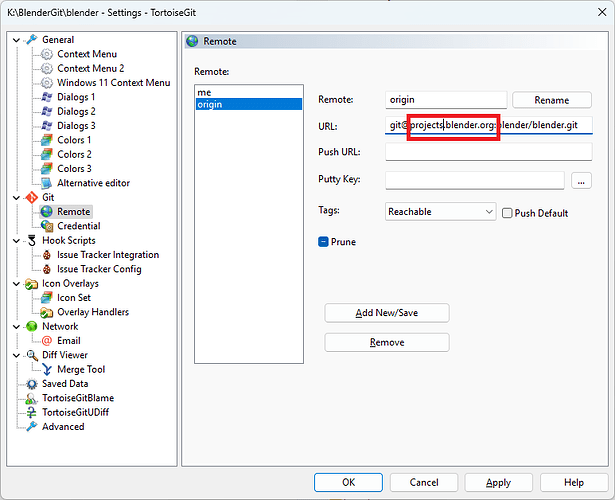The image size is (615, 500).
Task: Click the Remove button
Action: pos(387,342)
